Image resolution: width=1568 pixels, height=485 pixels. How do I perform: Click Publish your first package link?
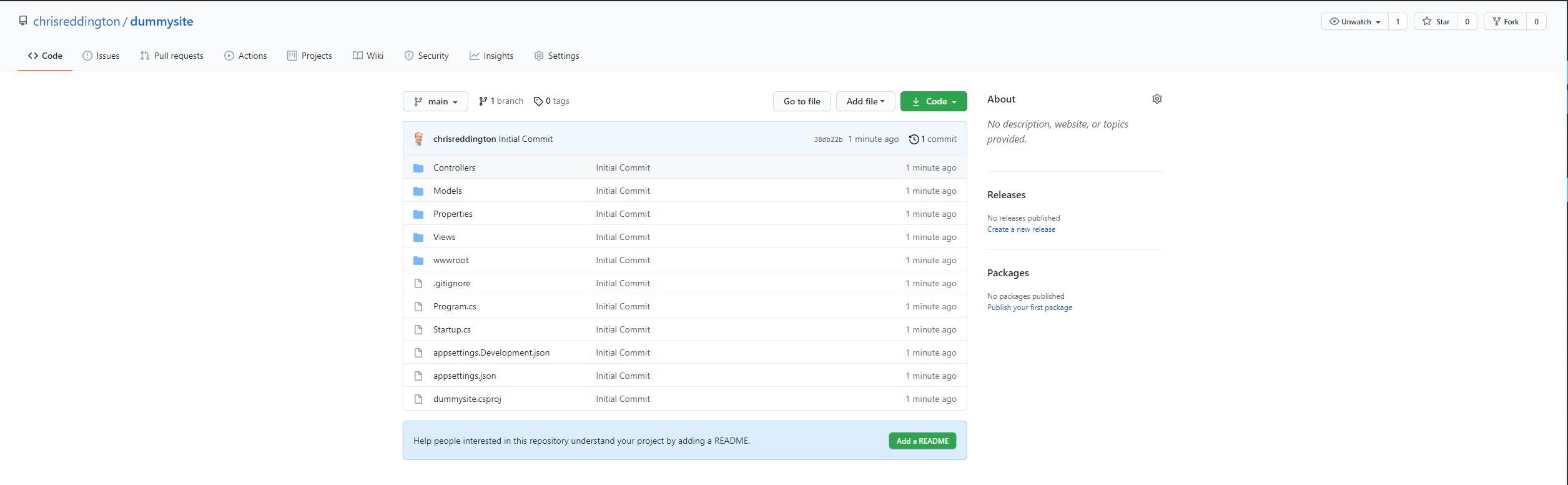tap(1029, 307)
